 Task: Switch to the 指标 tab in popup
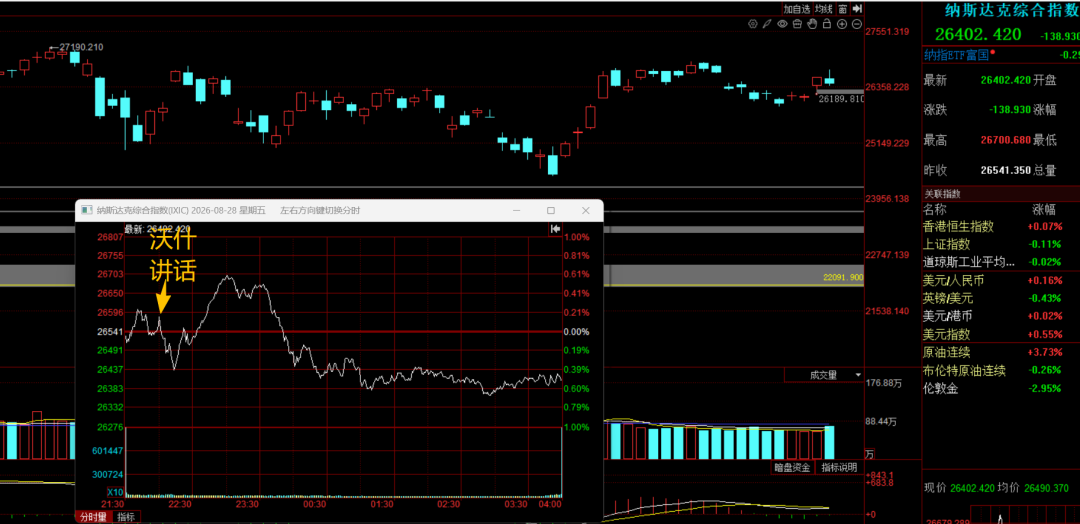click(x=125, y=517)
